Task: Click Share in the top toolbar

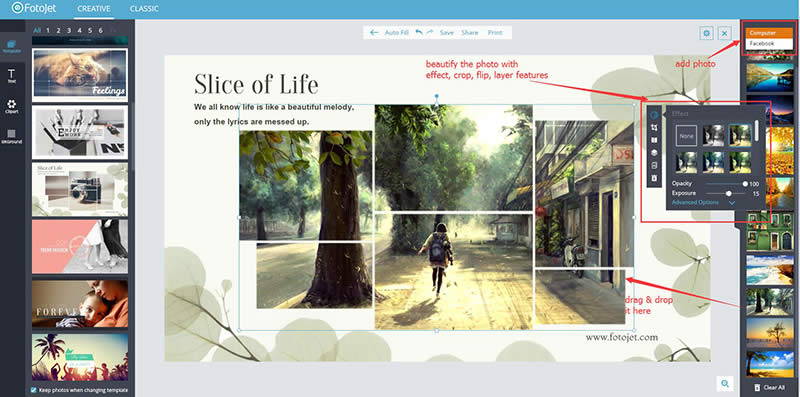Action: [469, 33]
